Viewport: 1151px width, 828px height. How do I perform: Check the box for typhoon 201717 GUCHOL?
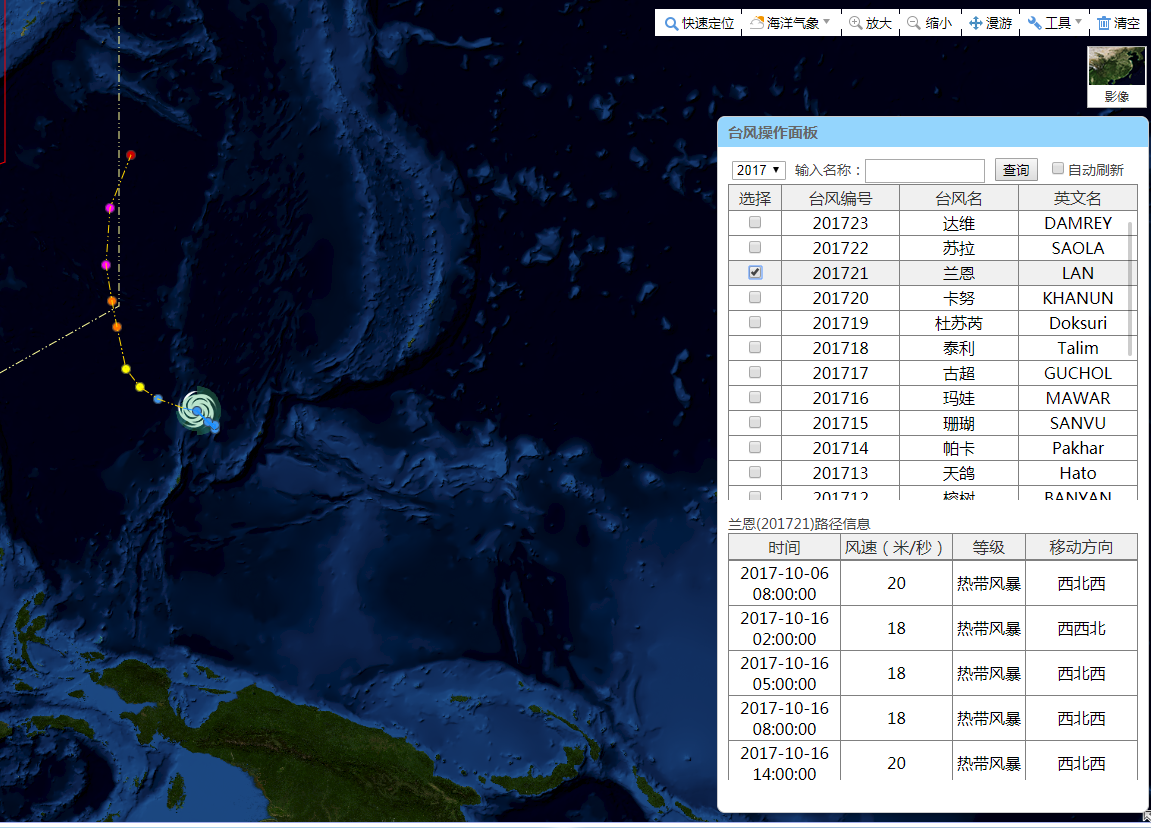755,372
